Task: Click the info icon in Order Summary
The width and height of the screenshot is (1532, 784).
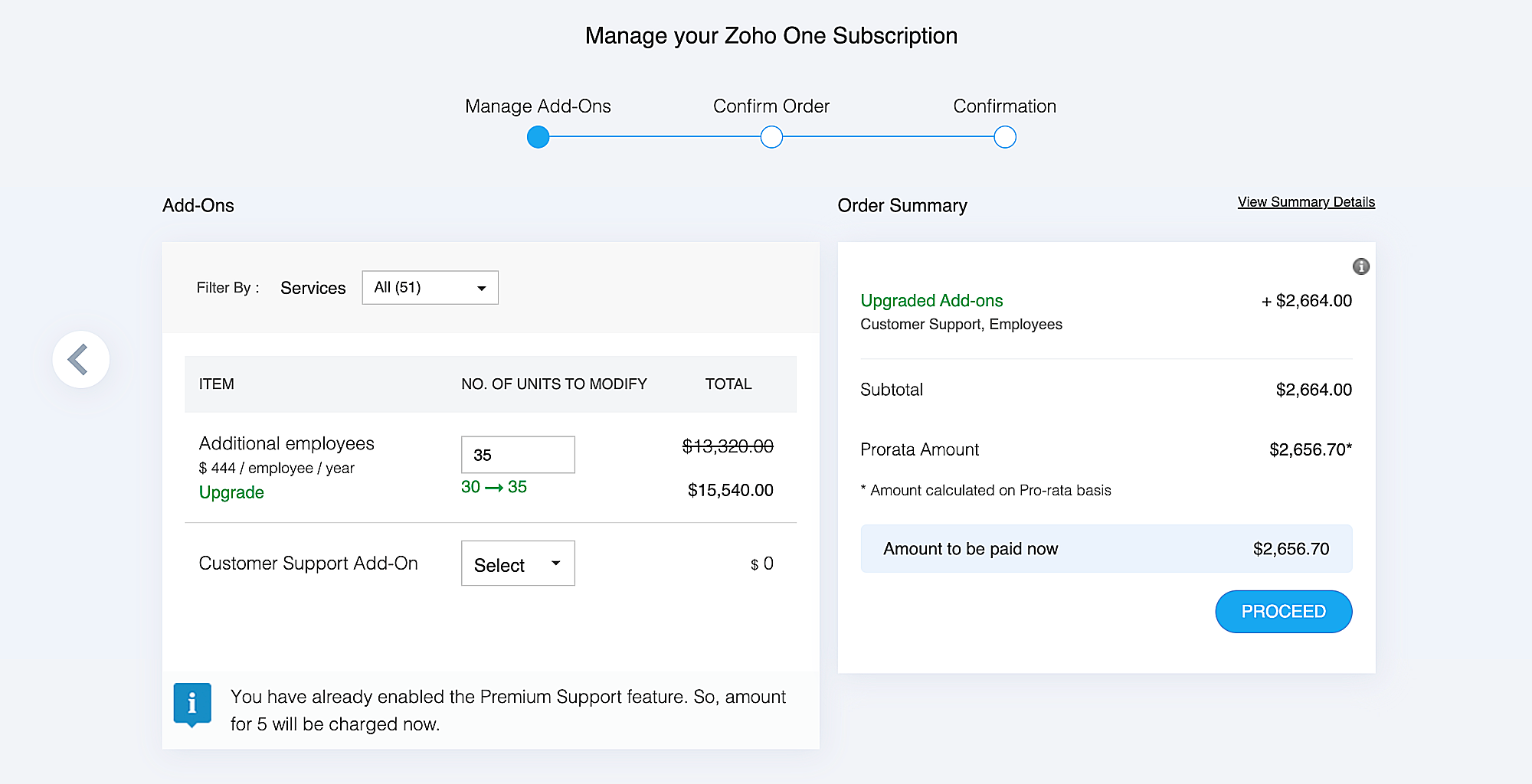Action: pos(1360,266)
